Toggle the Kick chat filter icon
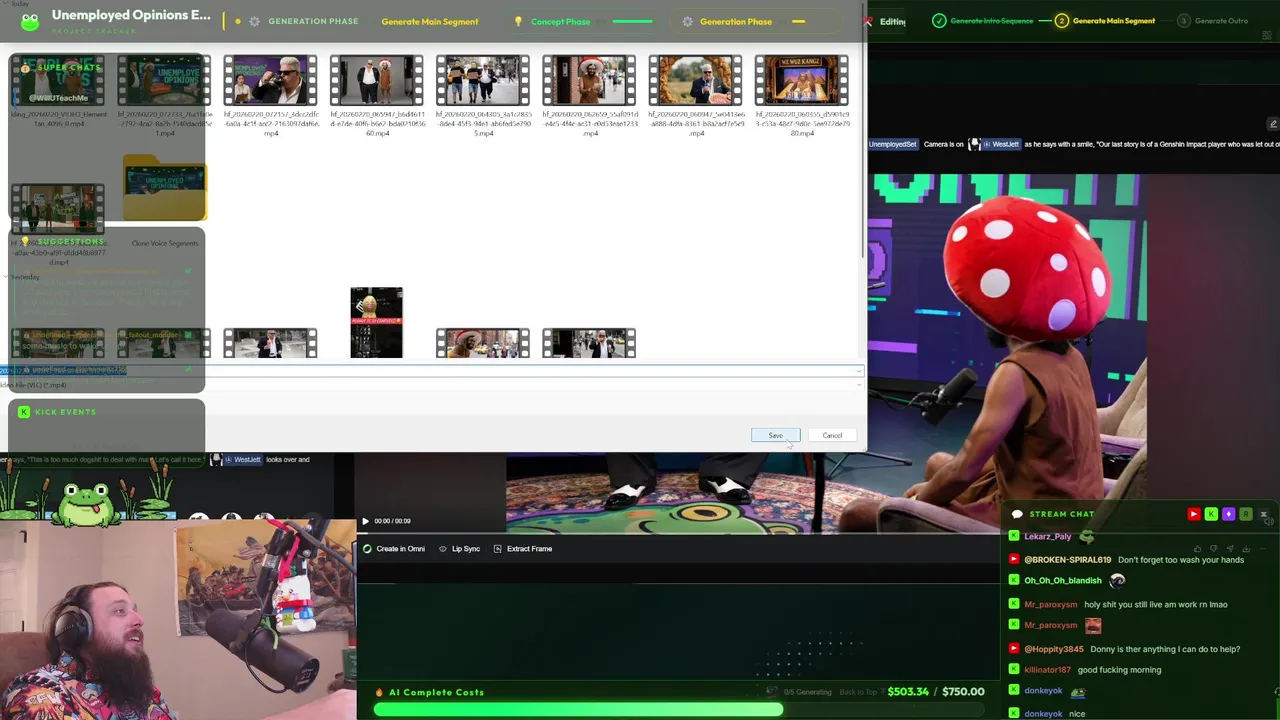1280x720 pixels. click(1211, 514)
